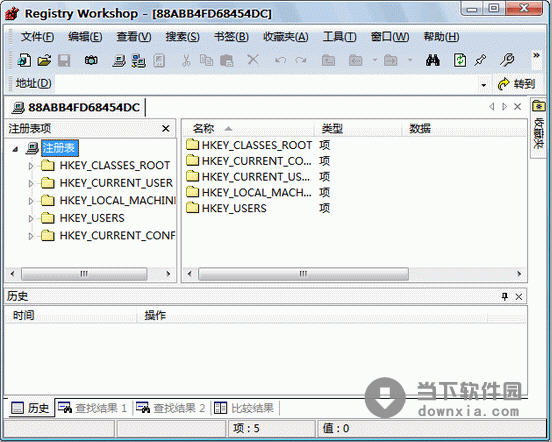
Task: Open the Favorites star sidebar icon
Action: [x=538, y=106]
